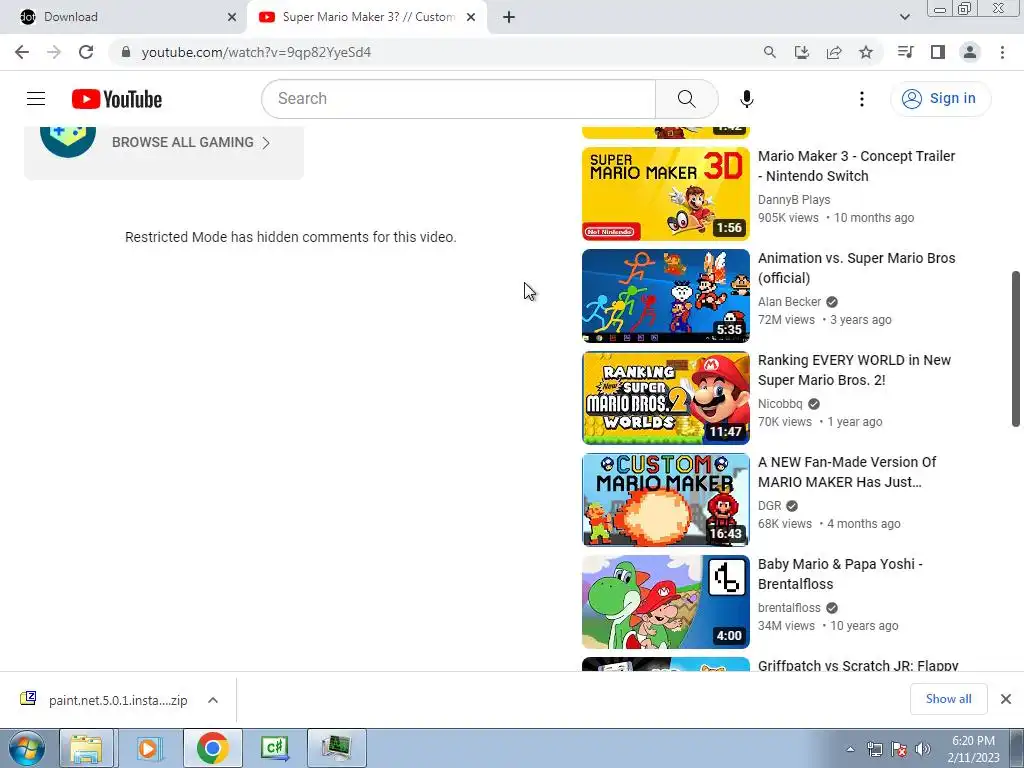This screenshot has height=768, width=1024.
Task: Open the zoom magnifier icon in the address bar
Action: (770, 52)
